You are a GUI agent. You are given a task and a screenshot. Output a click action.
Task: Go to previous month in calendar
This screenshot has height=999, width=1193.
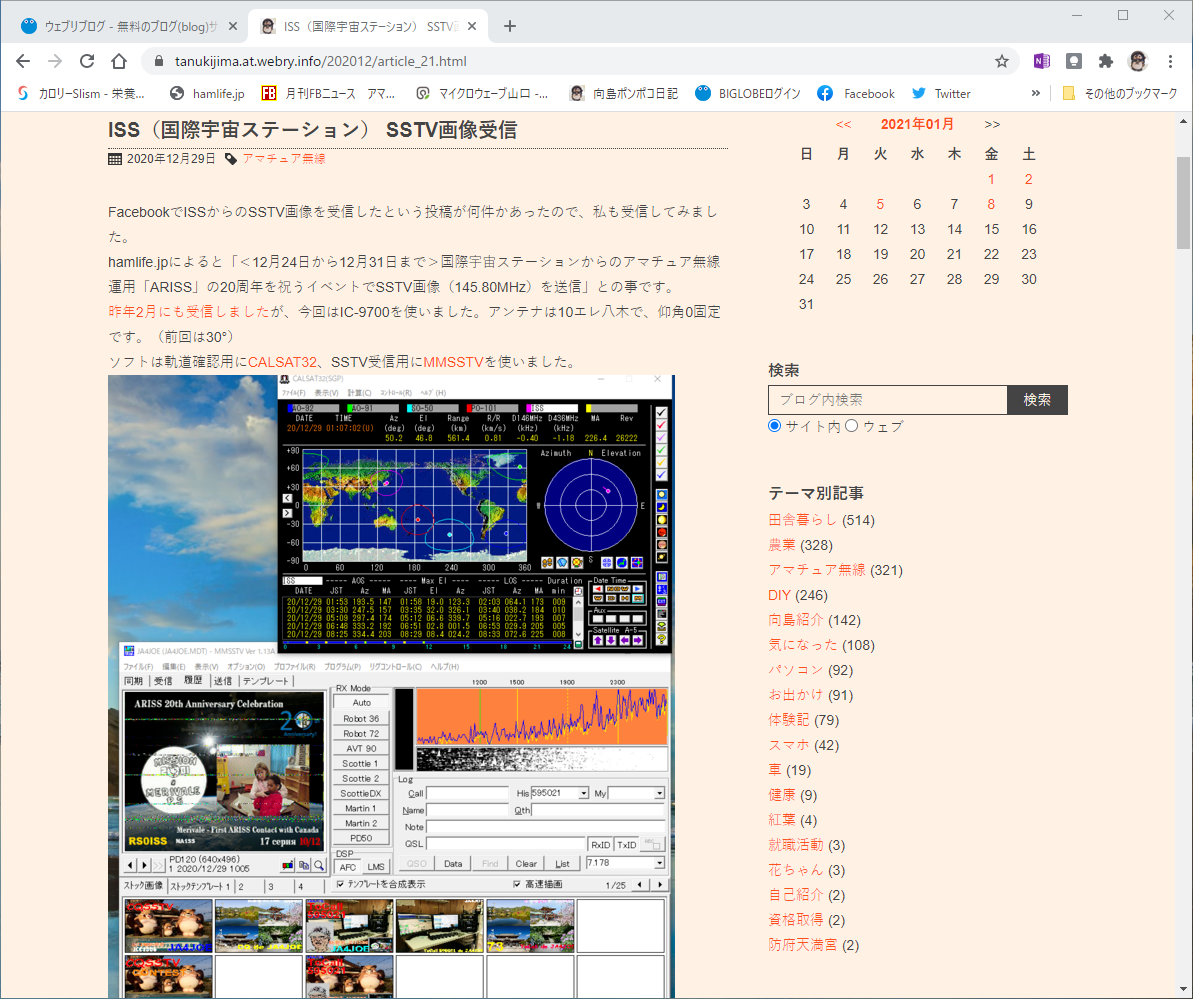(x=843, y=124)
